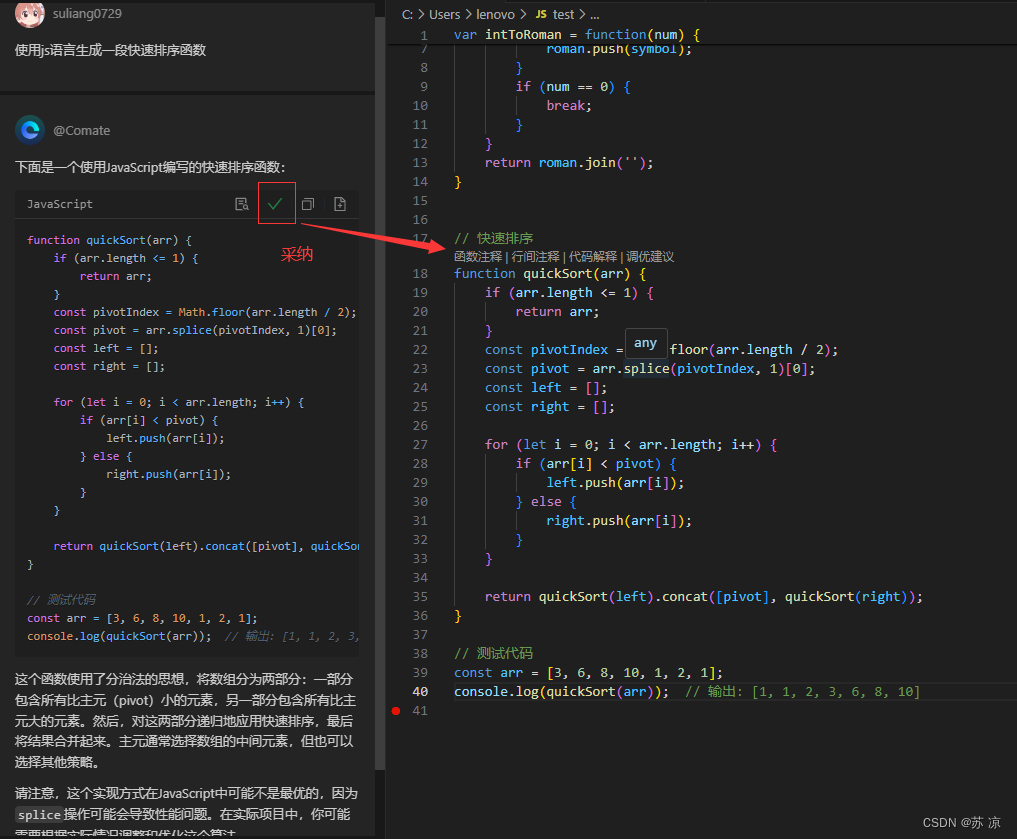Click 'return roman.join' on editor line 13
Screen dimensions: 1017x839
pos(569,163)
